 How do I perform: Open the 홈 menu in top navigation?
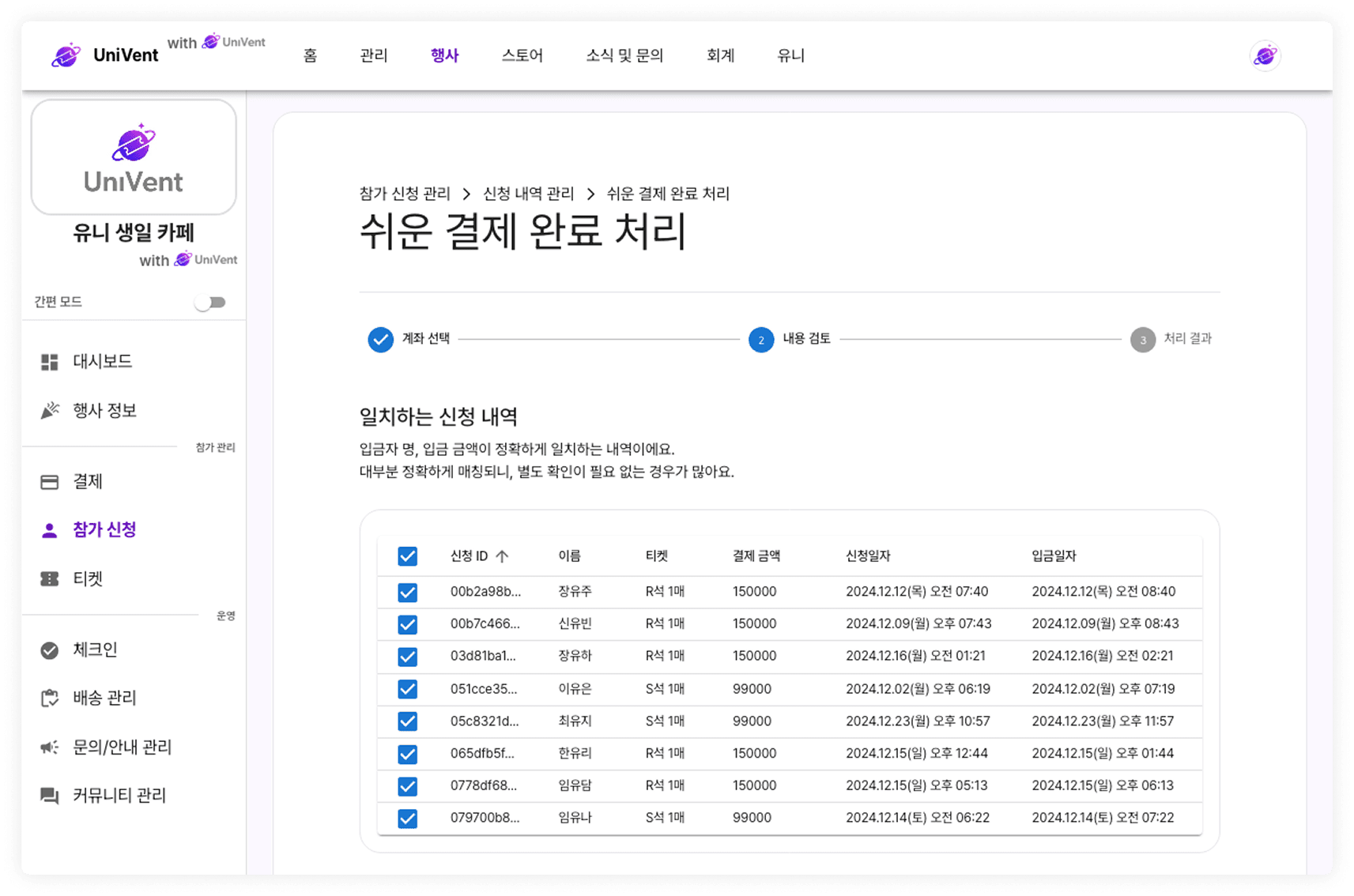click(x=311, y=56)
